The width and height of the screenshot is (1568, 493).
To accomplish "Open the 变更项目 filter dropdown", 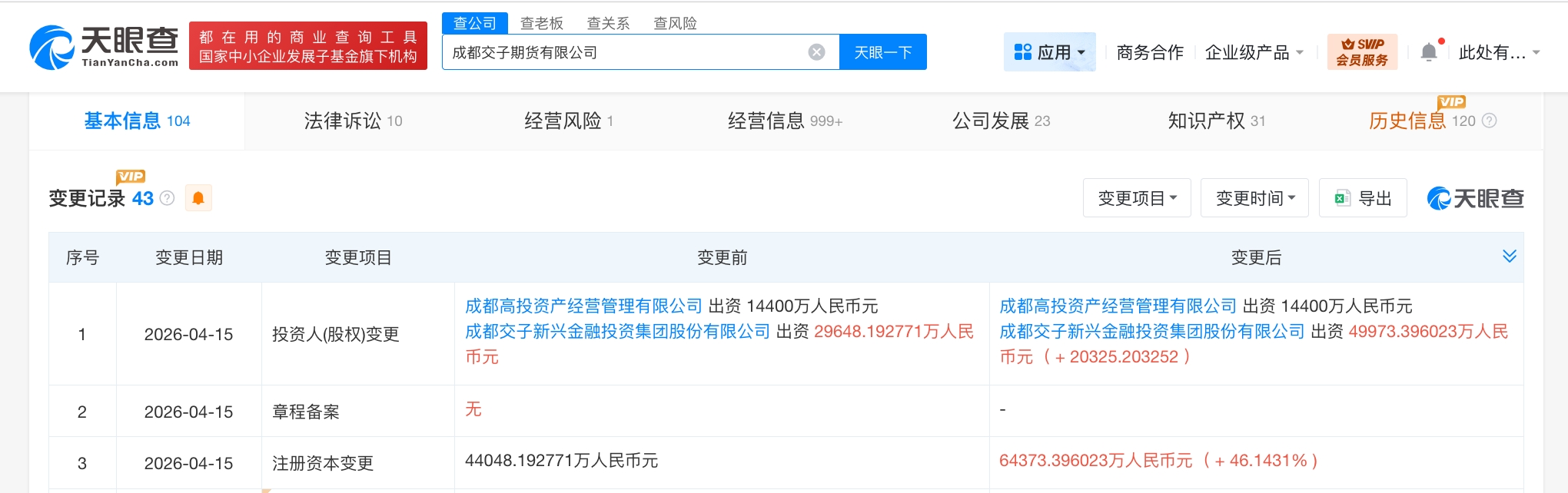I will (x=1137, y=198).
